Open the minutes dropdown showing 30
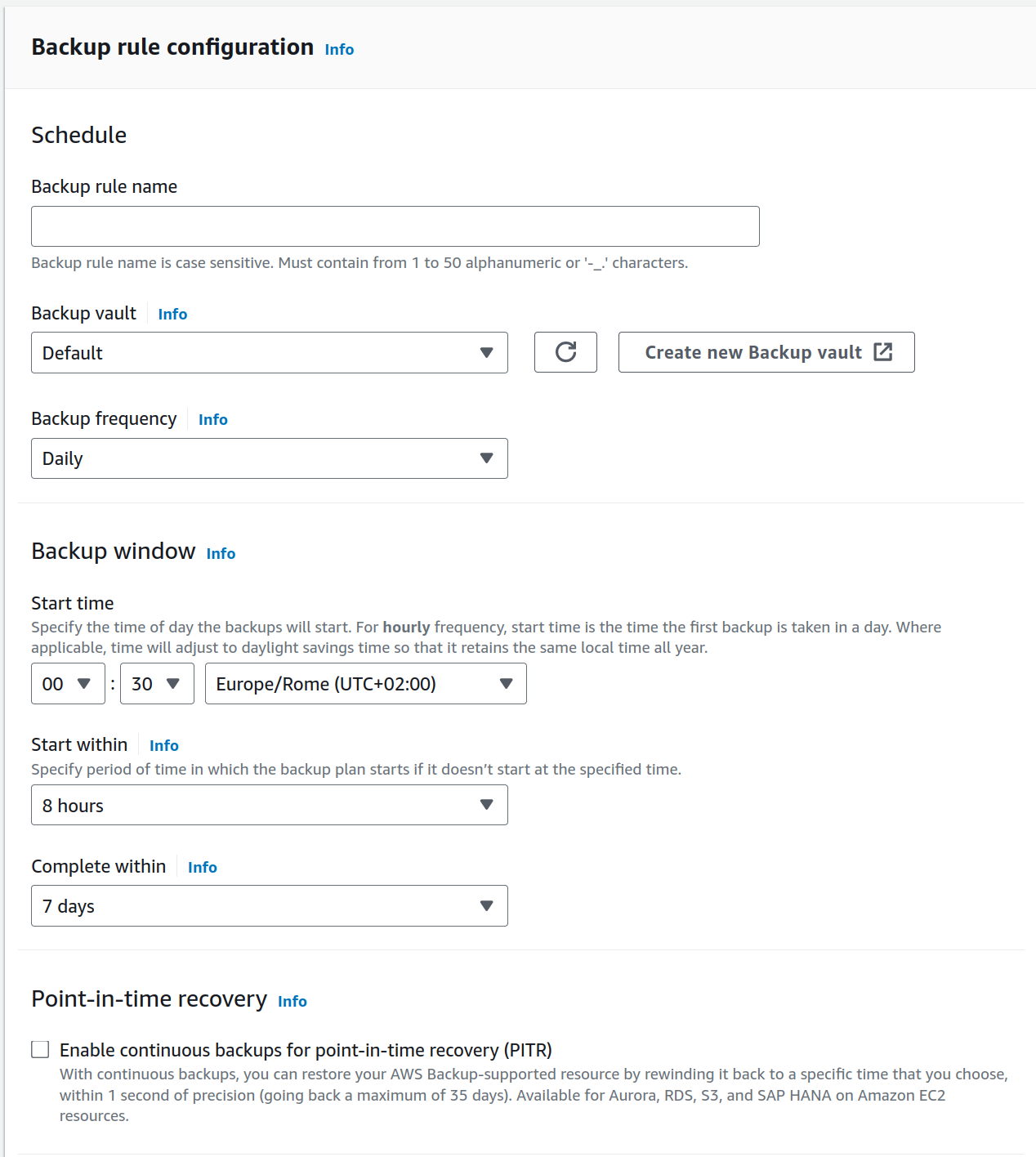Screen dimensions: 1036x1157 (157, 684)
